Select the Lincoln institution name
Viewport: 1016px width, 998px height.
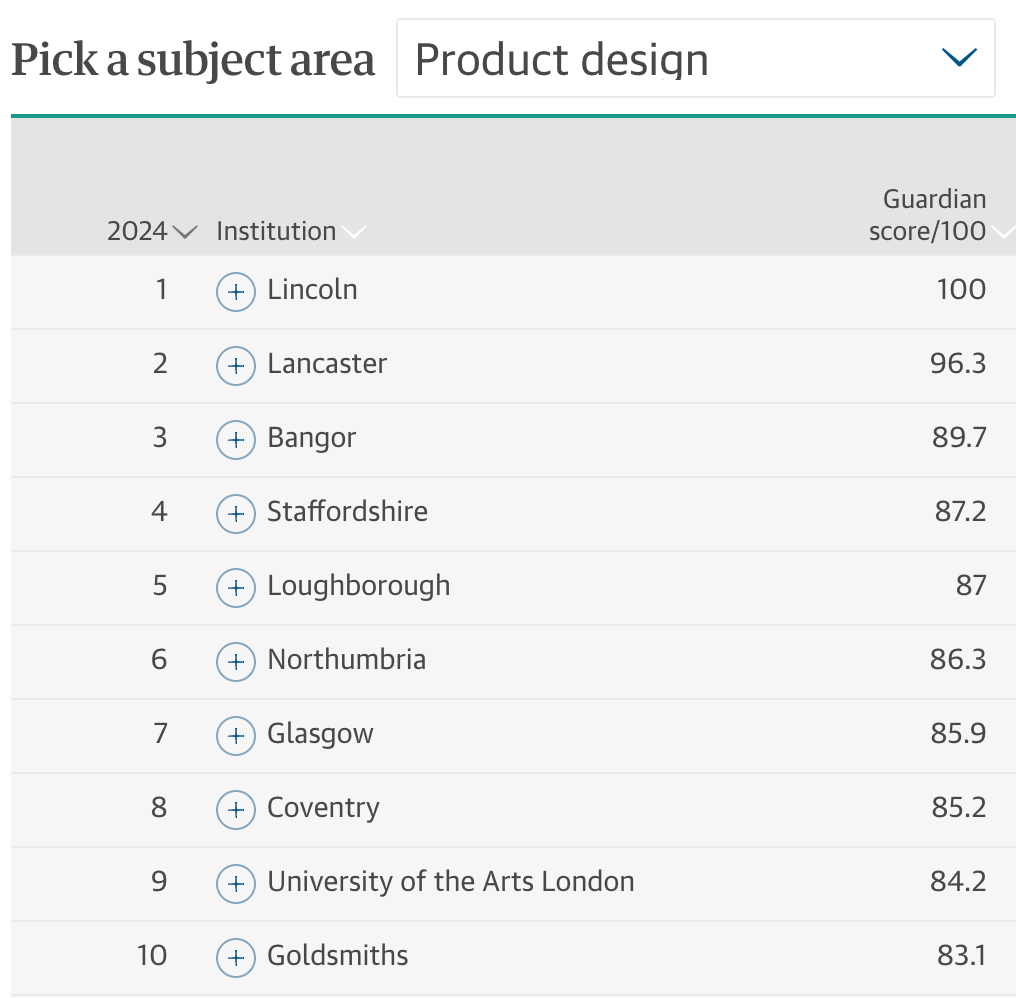pyautogui.click(x=312, y=290)
